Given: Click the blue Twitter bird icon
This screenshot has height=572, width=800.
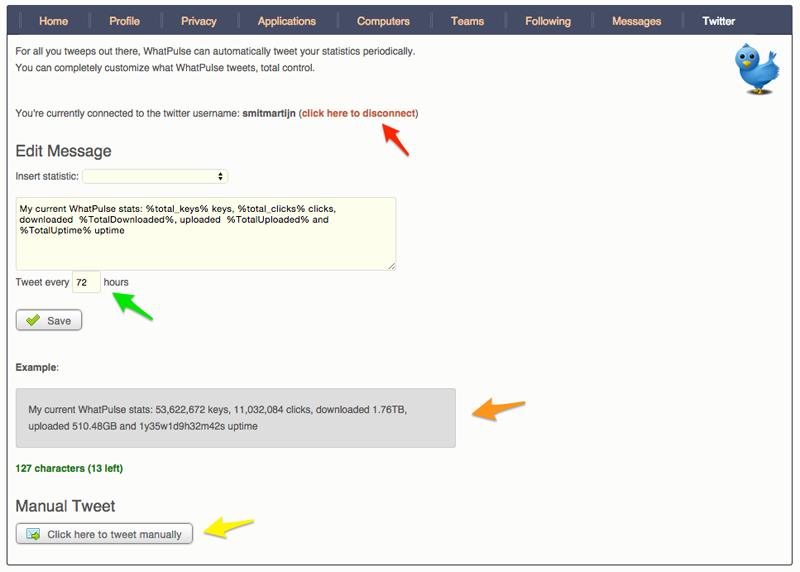Looking at the screenshot, I should pos(757,69).
